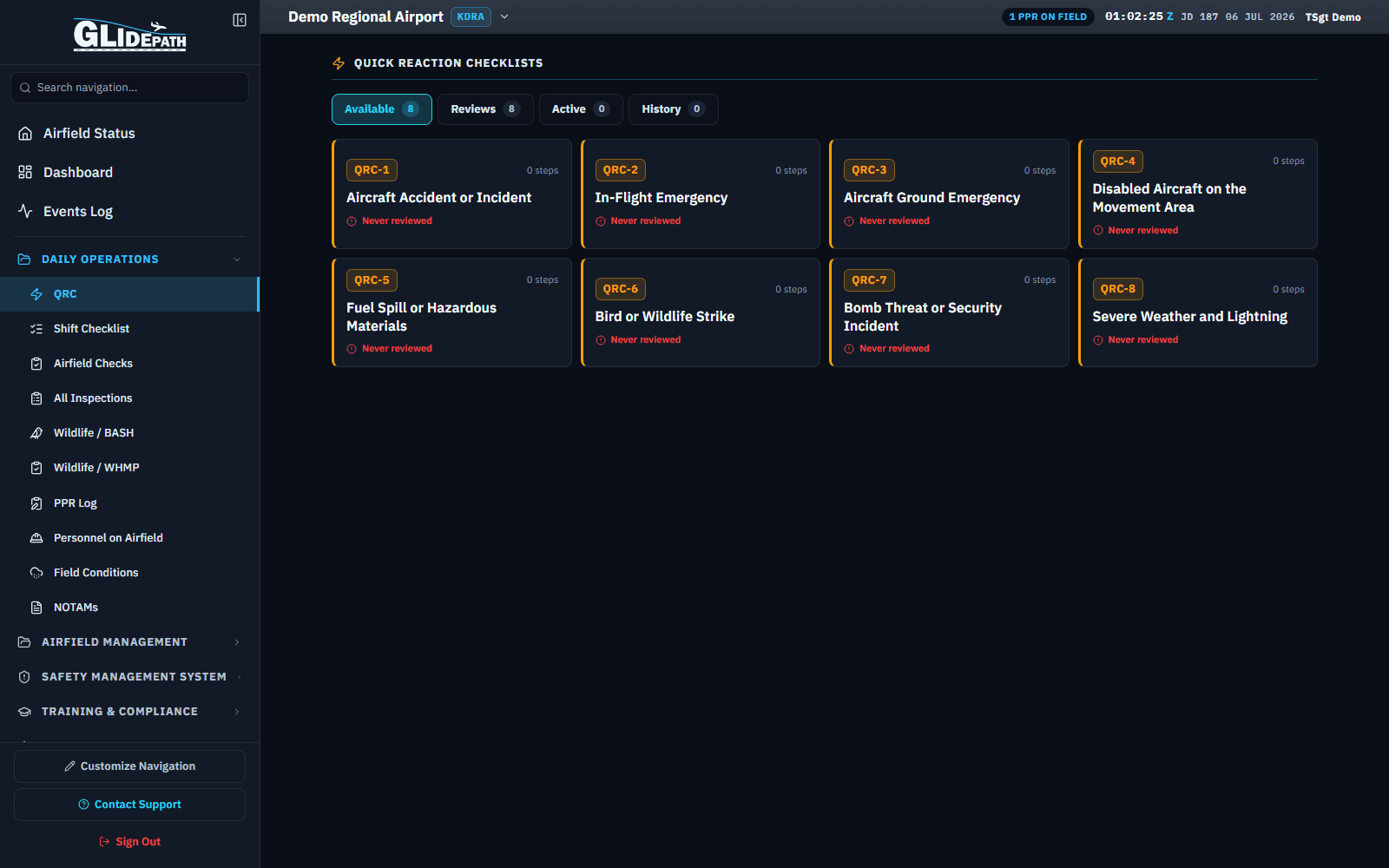Image resolution: width=1389 pixels, height=868 pixels.
Task: Click the All Inspections clipboard icon
Action: (x=36, y=398)
